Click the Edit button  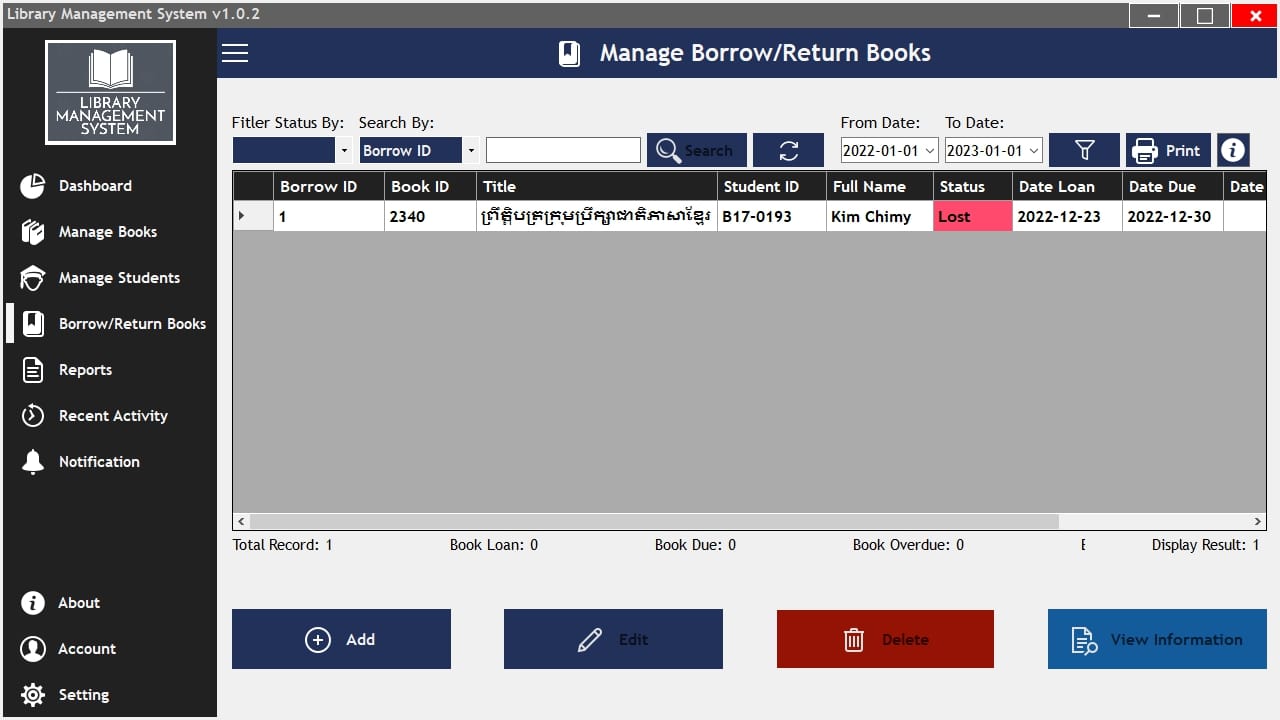click(x=613, y=639)
